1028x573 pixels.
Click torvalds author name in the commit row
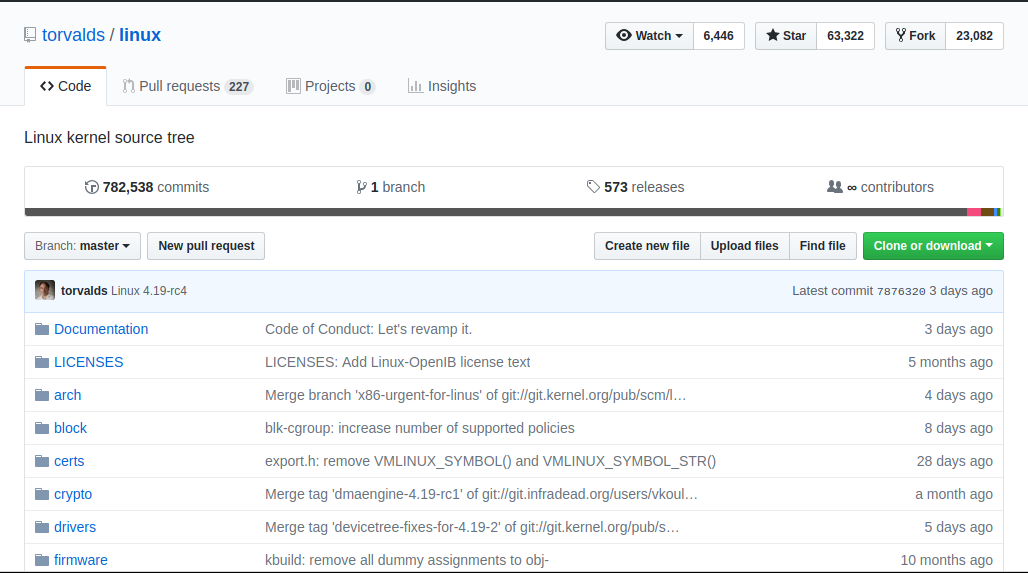[x=84, y=290]
